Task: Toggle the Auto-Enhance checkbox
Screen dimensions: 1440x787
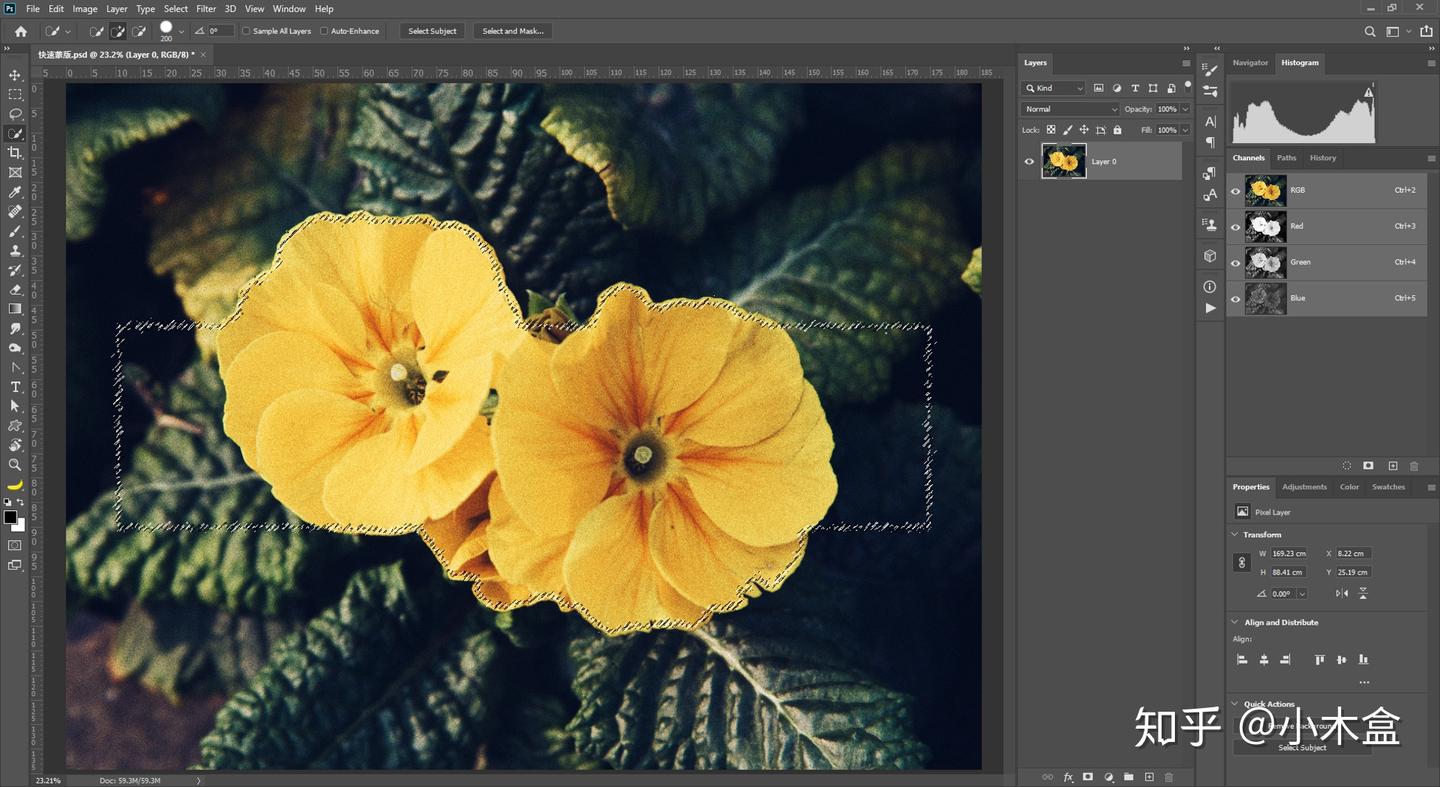Action: coord(324,31)
